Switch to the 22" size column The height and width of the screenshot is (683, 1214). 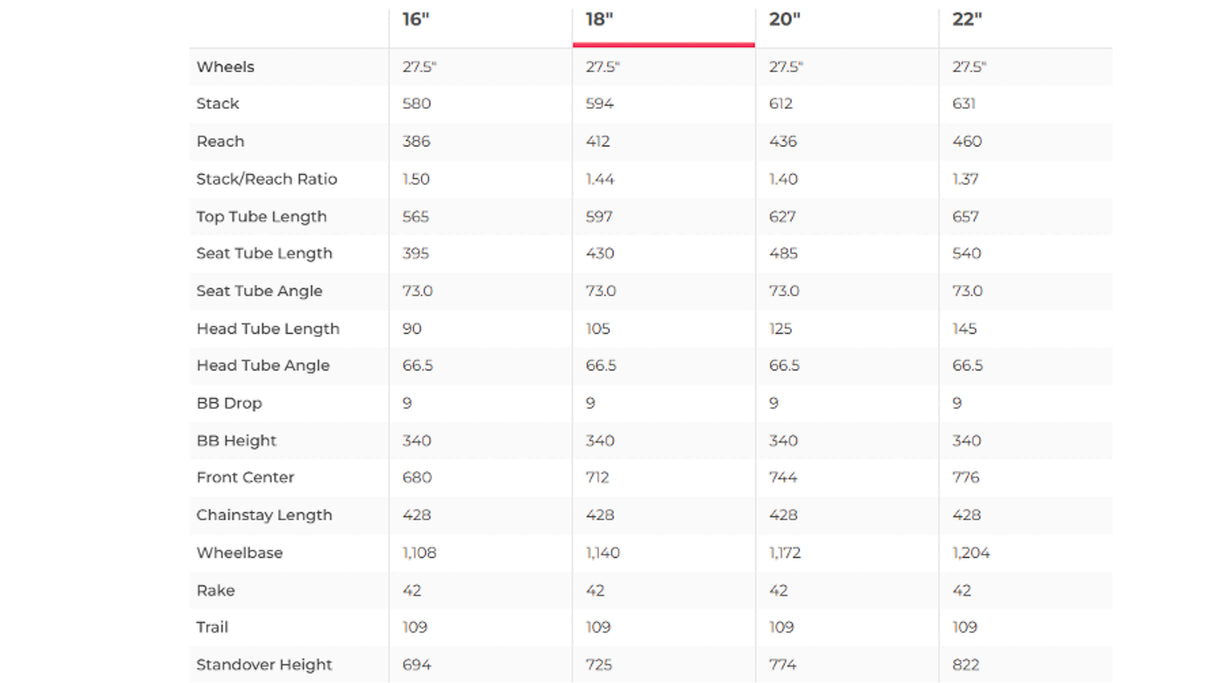click(968, 21)
